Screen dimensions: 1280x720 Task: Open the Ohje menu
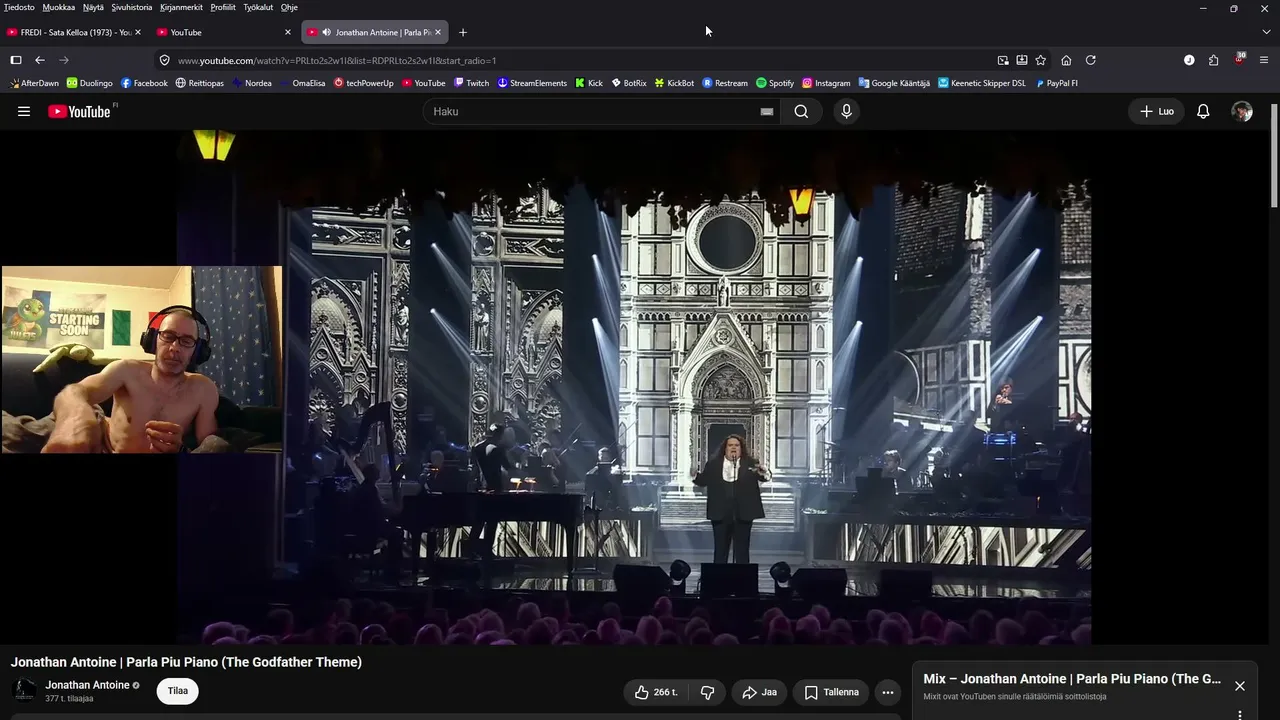tap(289, 7)
